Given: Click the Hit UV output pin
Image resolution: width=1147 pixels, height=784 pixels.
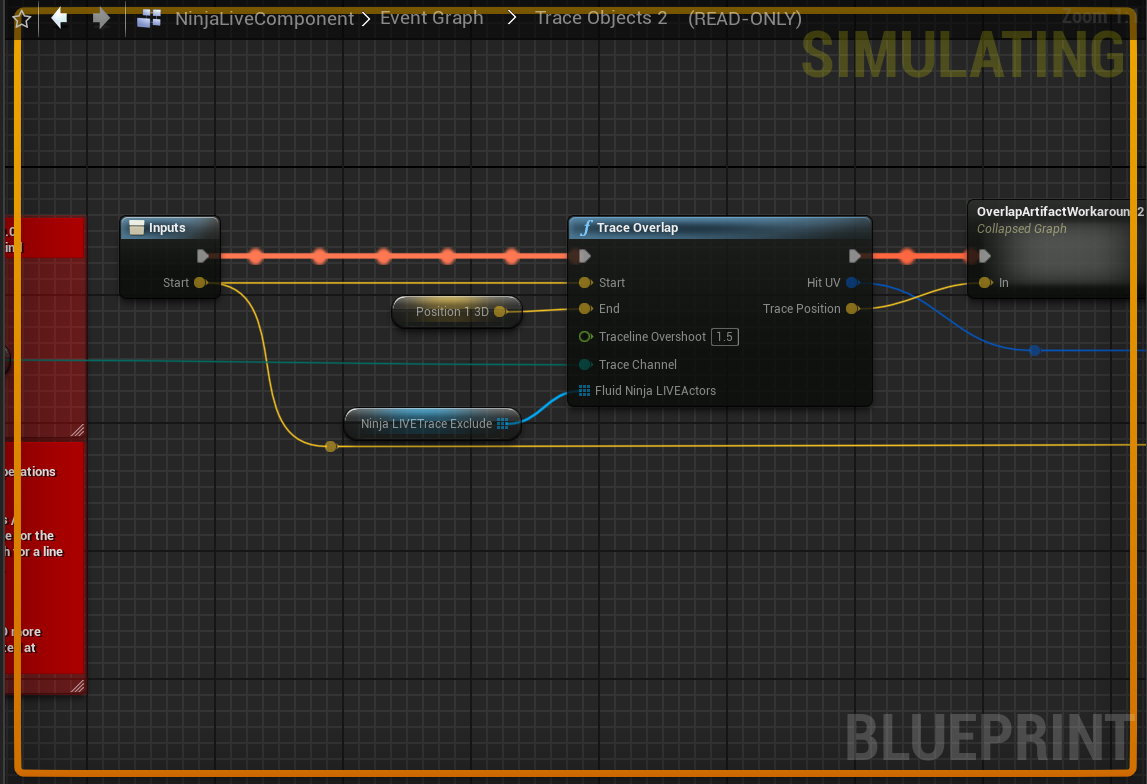Looking at the screenshot, I should 852,283.
